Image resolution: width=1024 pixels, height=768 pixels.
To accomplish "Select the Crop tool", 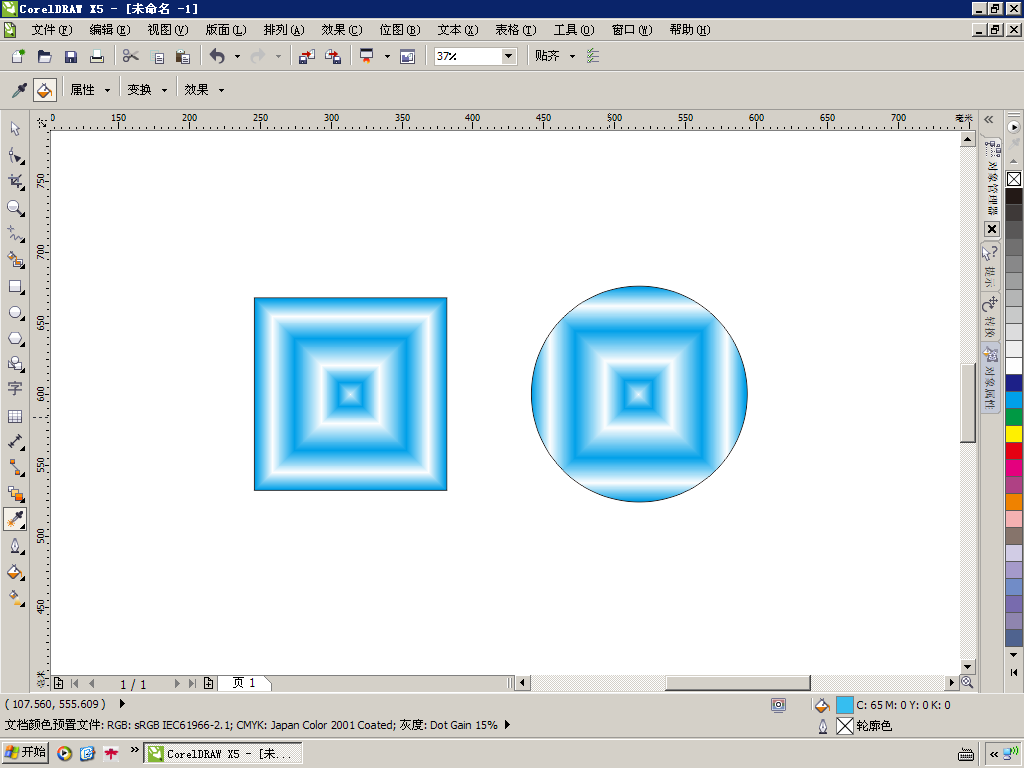I will [x=15, y=182].
